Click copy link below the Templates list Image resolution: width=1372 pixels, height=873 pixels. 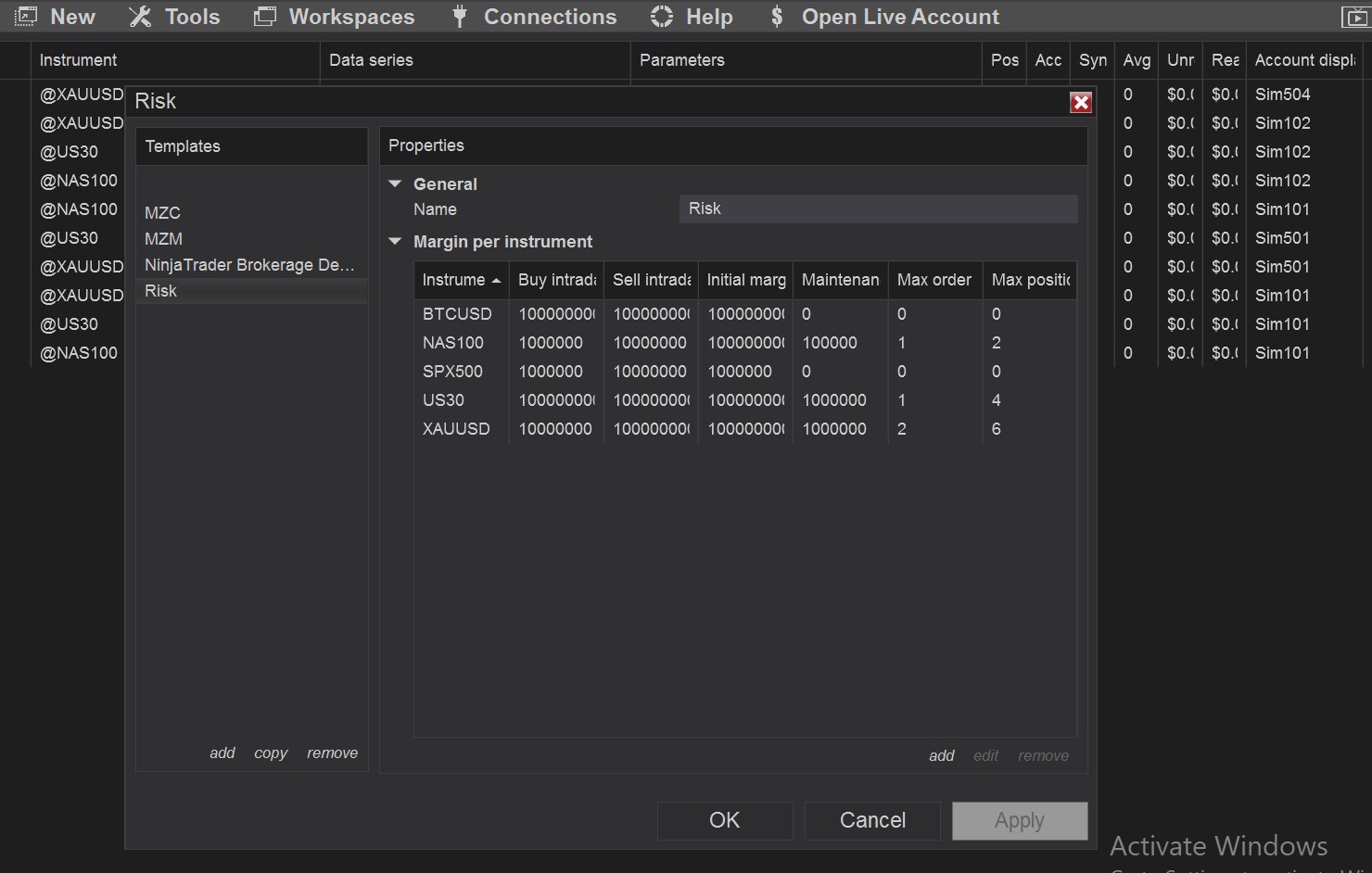point(271,753)
